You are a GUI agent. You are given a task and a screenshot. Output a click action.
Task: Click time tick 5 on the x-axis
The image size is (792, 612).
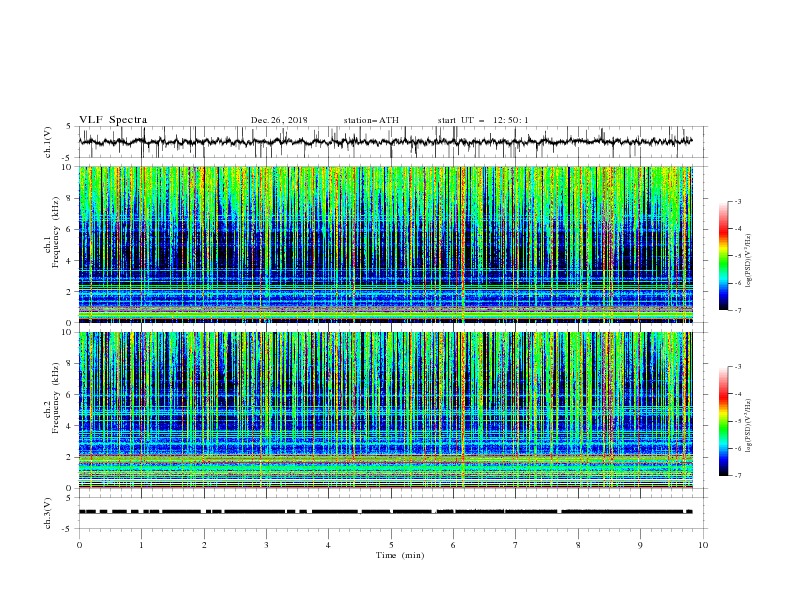391,545
